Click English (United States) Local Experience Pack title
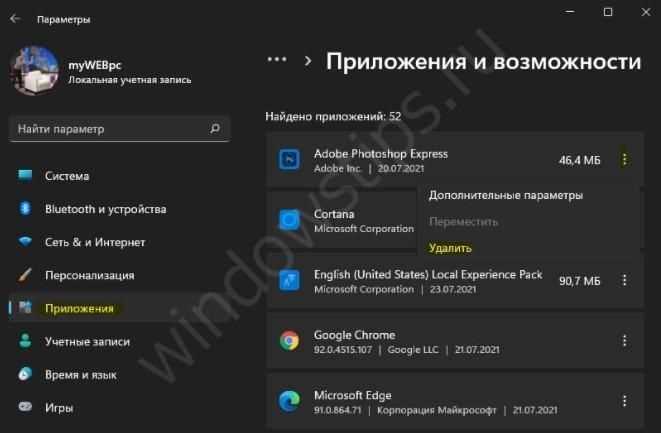The image size is (661, 433). [428, 275]
